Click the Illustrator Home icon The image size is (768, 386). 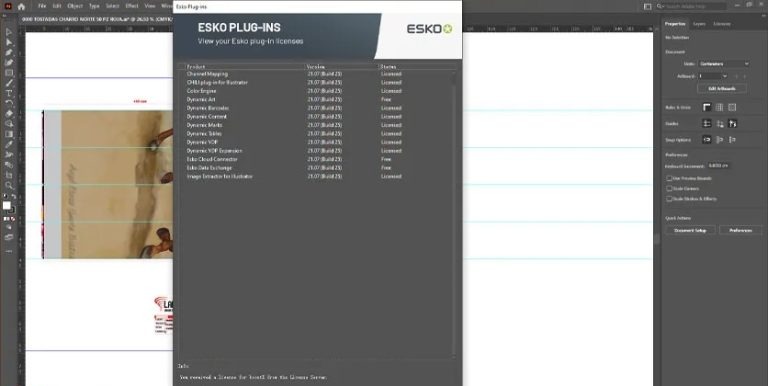(21, 6)
